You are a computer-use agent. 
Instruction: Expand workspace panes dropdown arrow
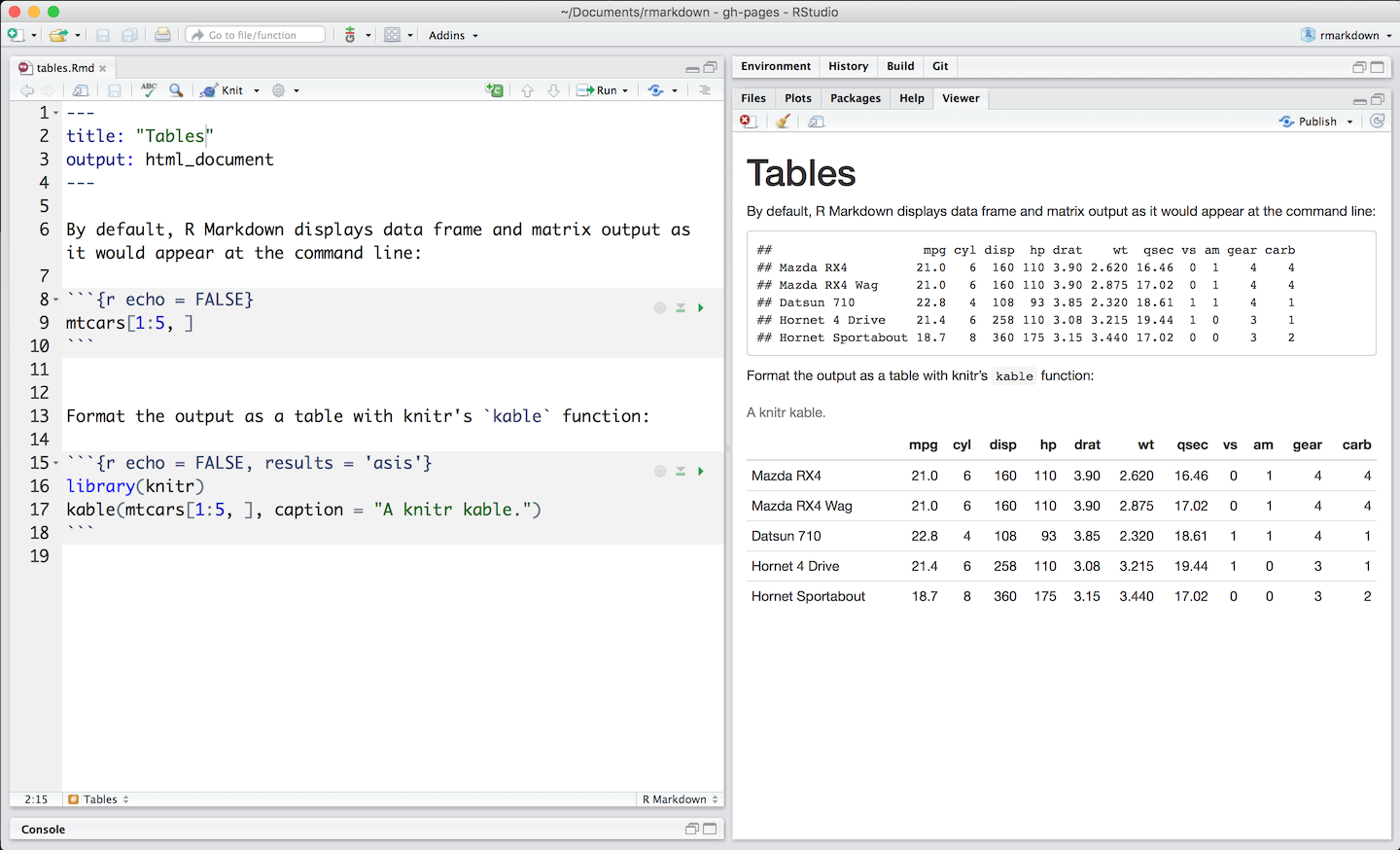tap(410, 36)
